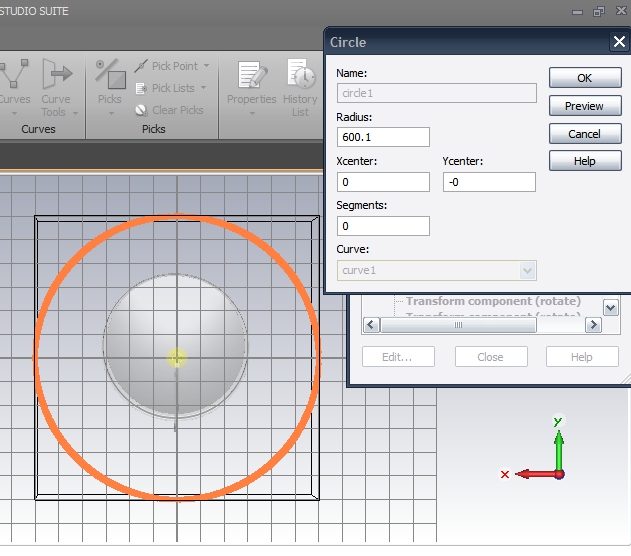Select Transform component (rotate) history entry
The image size is (631, 556).
click(x=487, y=301)
